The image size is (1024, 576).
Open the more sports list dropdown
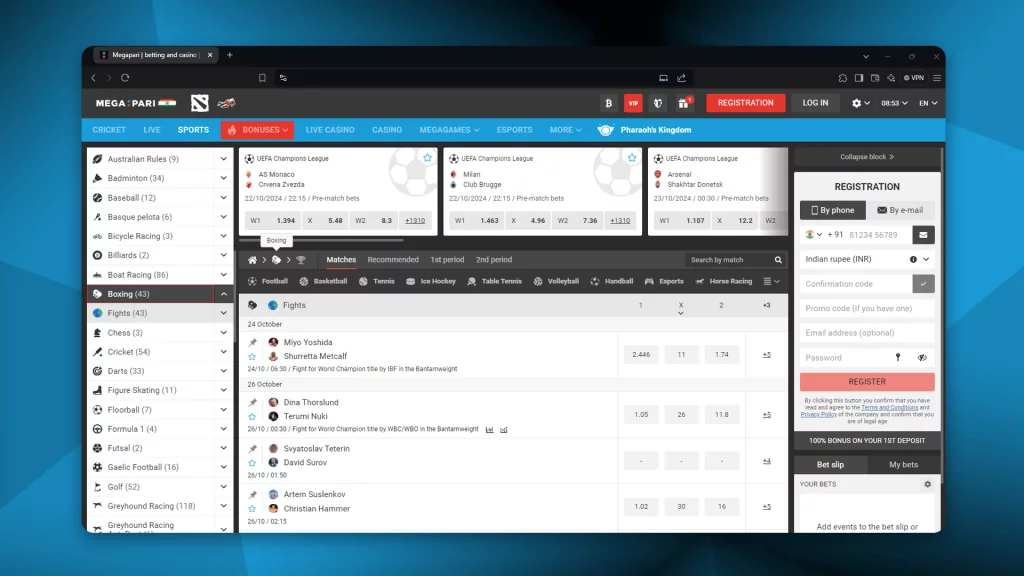(x=771, y=281)
